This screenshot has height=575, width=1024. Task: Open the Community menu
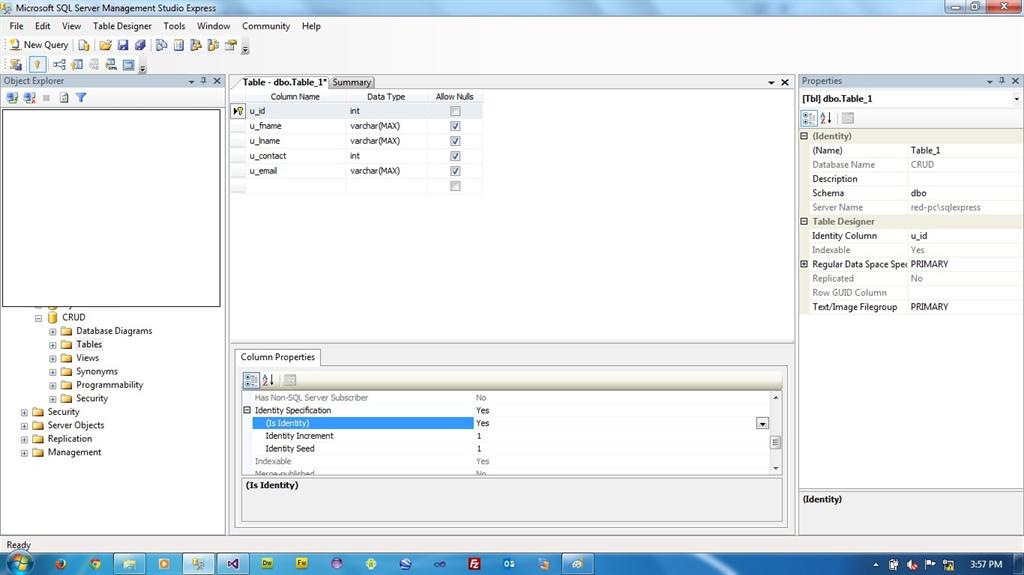click(266, 26)
